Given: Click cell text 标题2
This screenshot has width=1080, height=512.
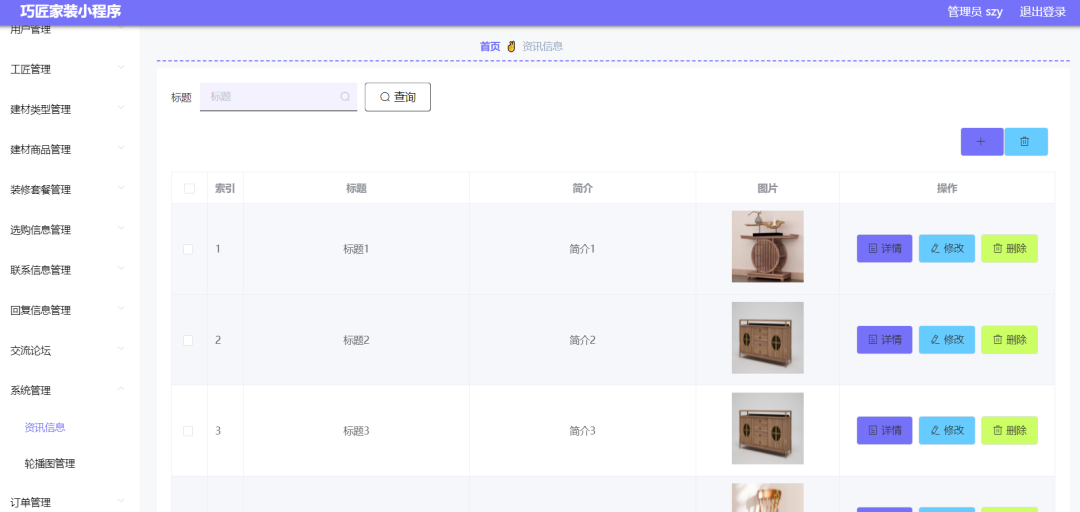Looking at the screenshot, I should coord(357,340).
